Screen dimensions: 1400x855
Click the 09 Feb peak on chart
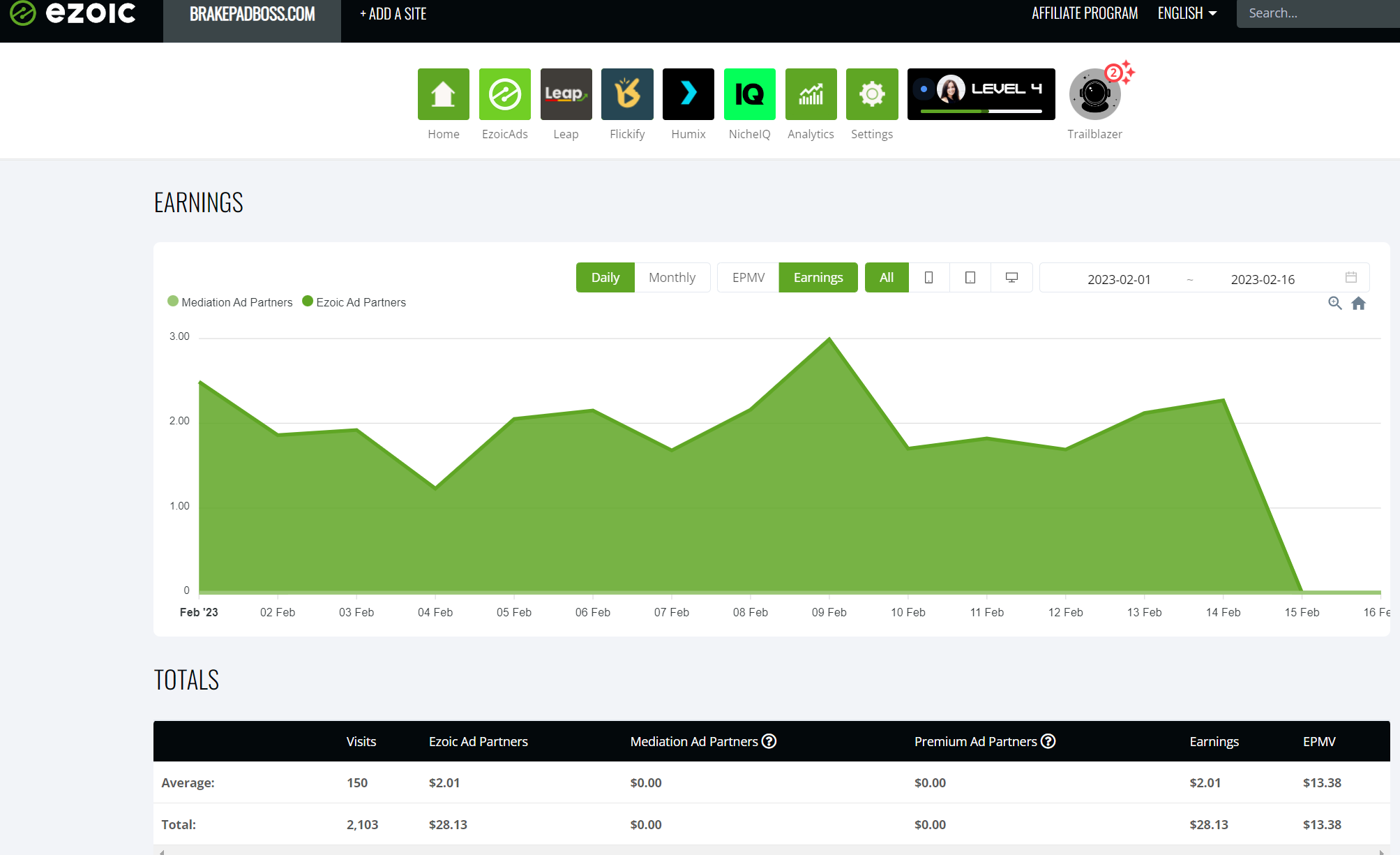[x=829, y=339]
